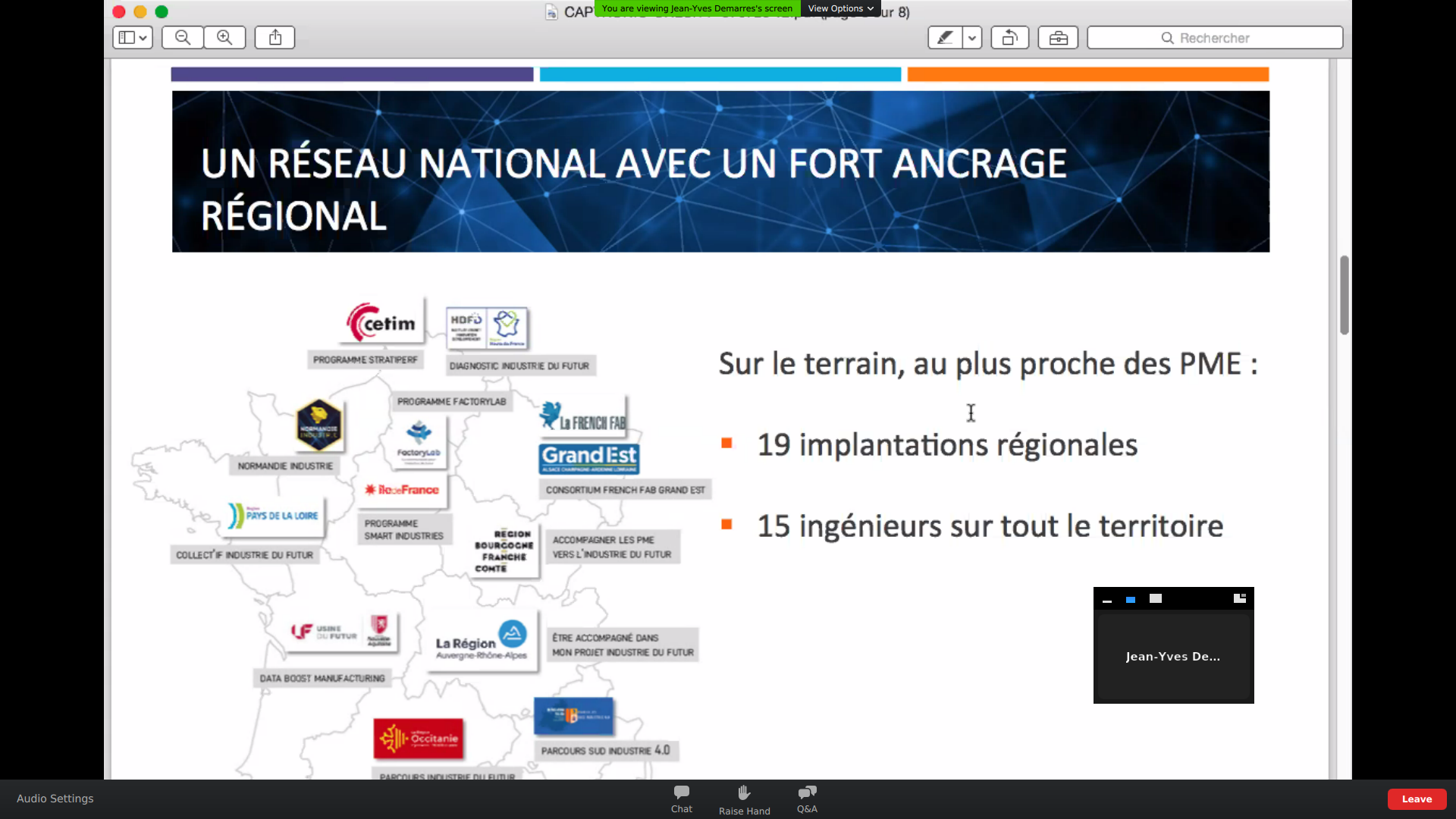Leave the meeting

click(x=1417, y=799)
